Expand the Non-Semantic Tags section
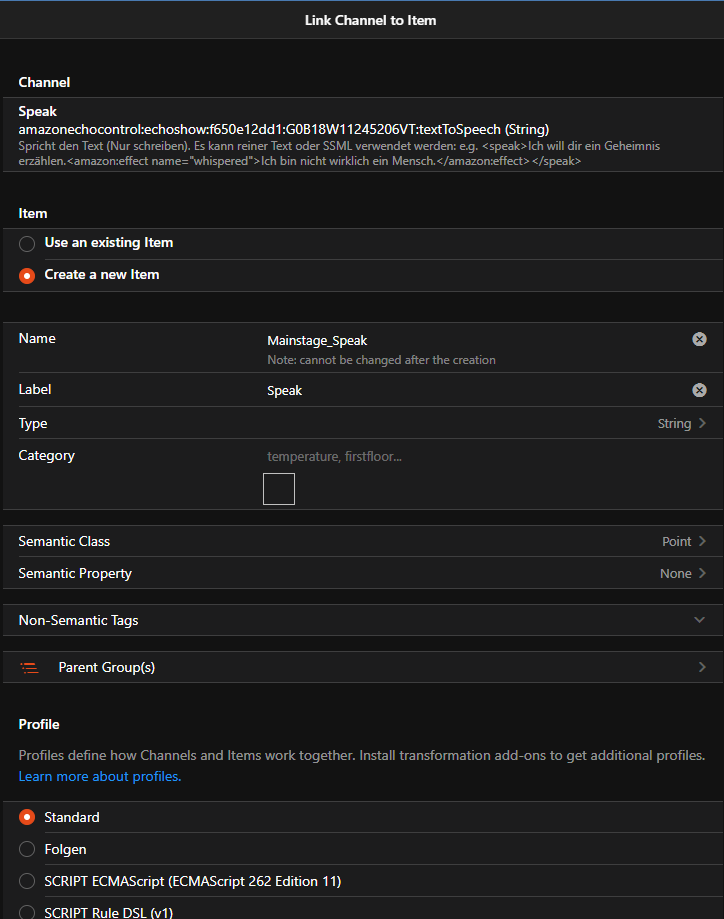724x919 pixels. coord(699,620)
